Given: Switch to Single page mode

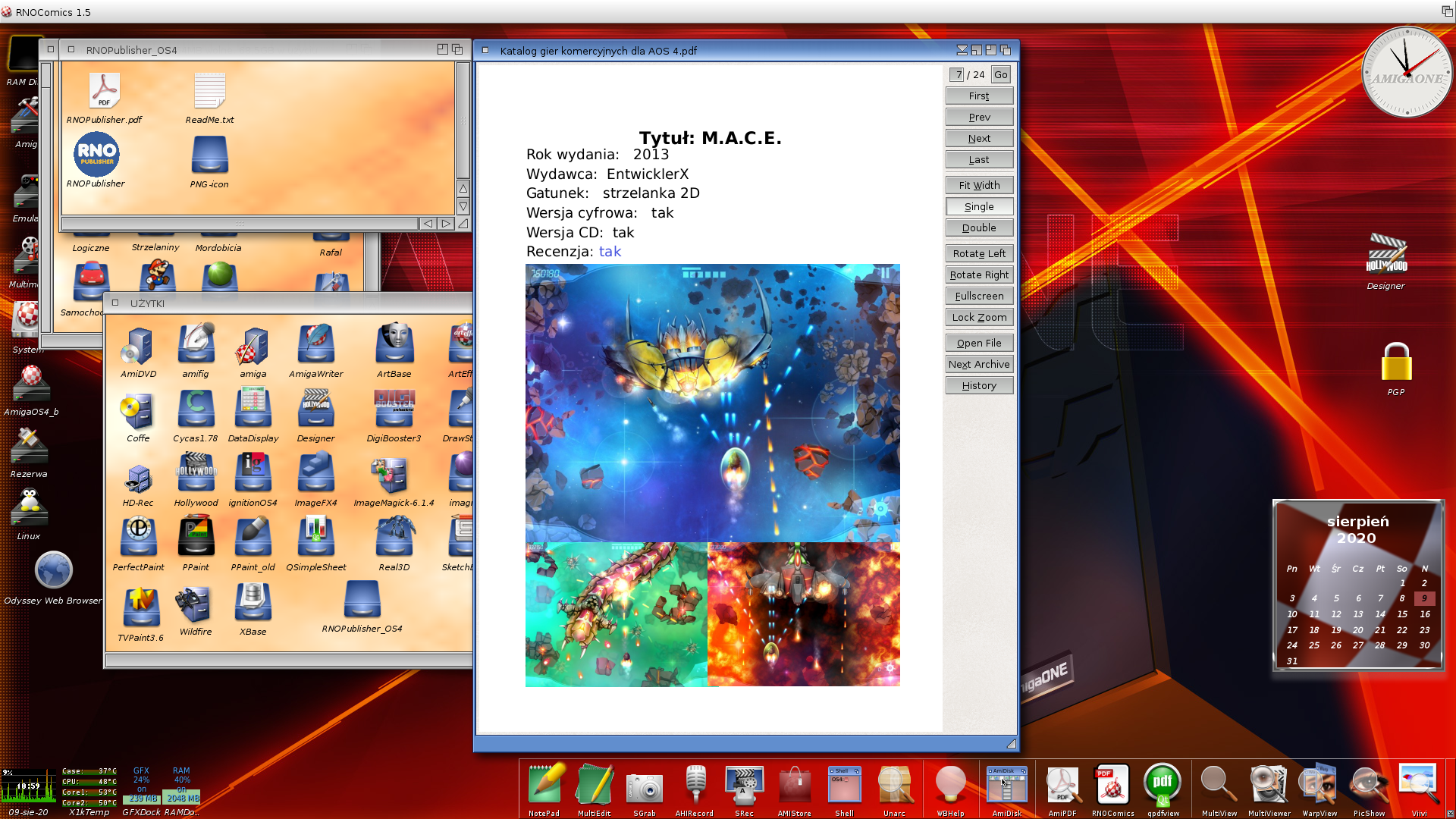Looking at the screenshot, I should pos(979,207).
